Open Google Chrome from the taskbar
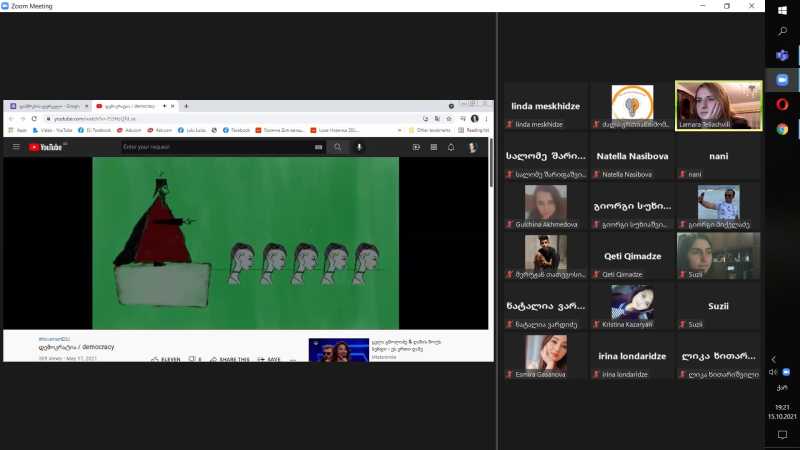This screenshot has height=450, width=800. [782, 129]
